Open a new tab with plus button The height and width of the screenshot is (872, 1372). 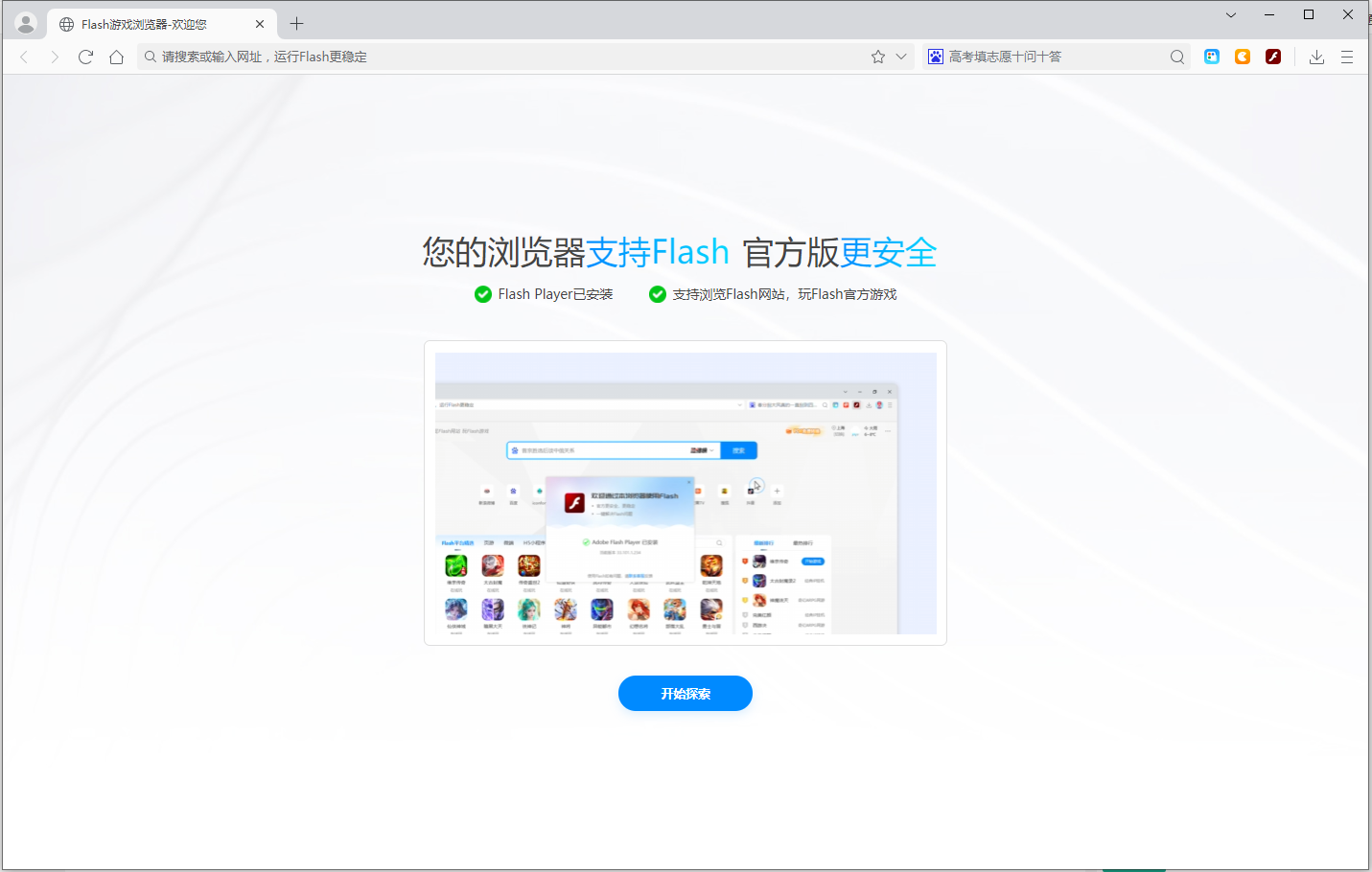coord(296,24)
